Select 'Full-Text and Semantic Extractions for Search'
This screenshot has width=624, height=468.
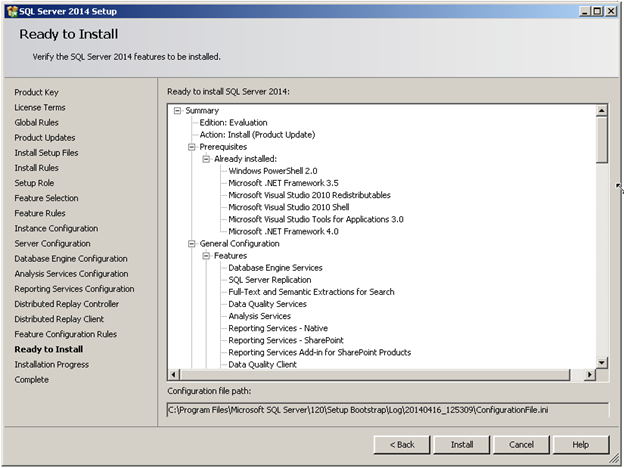(x=311, y=292)
